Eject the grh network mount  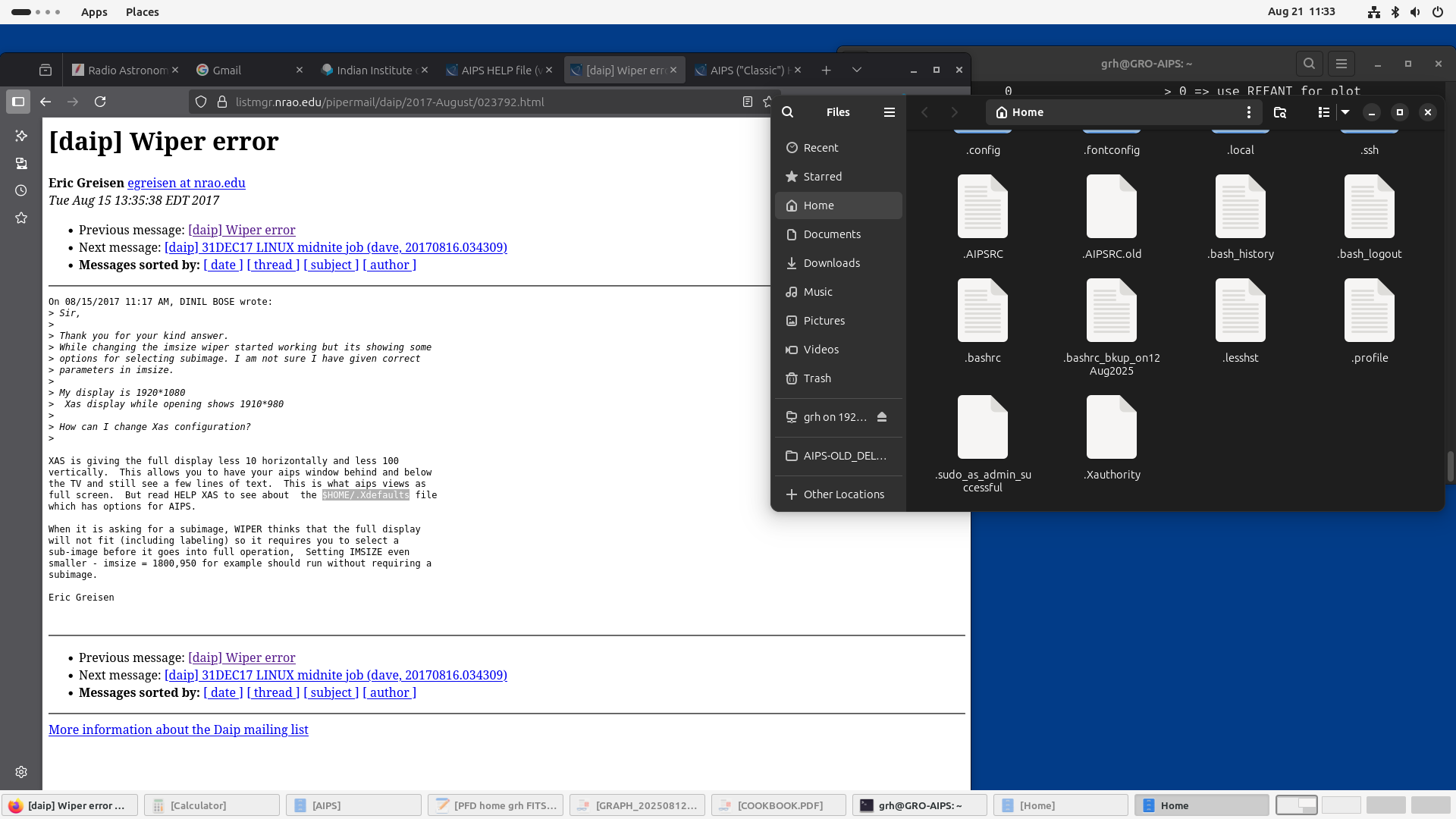[x=881, y=417]
